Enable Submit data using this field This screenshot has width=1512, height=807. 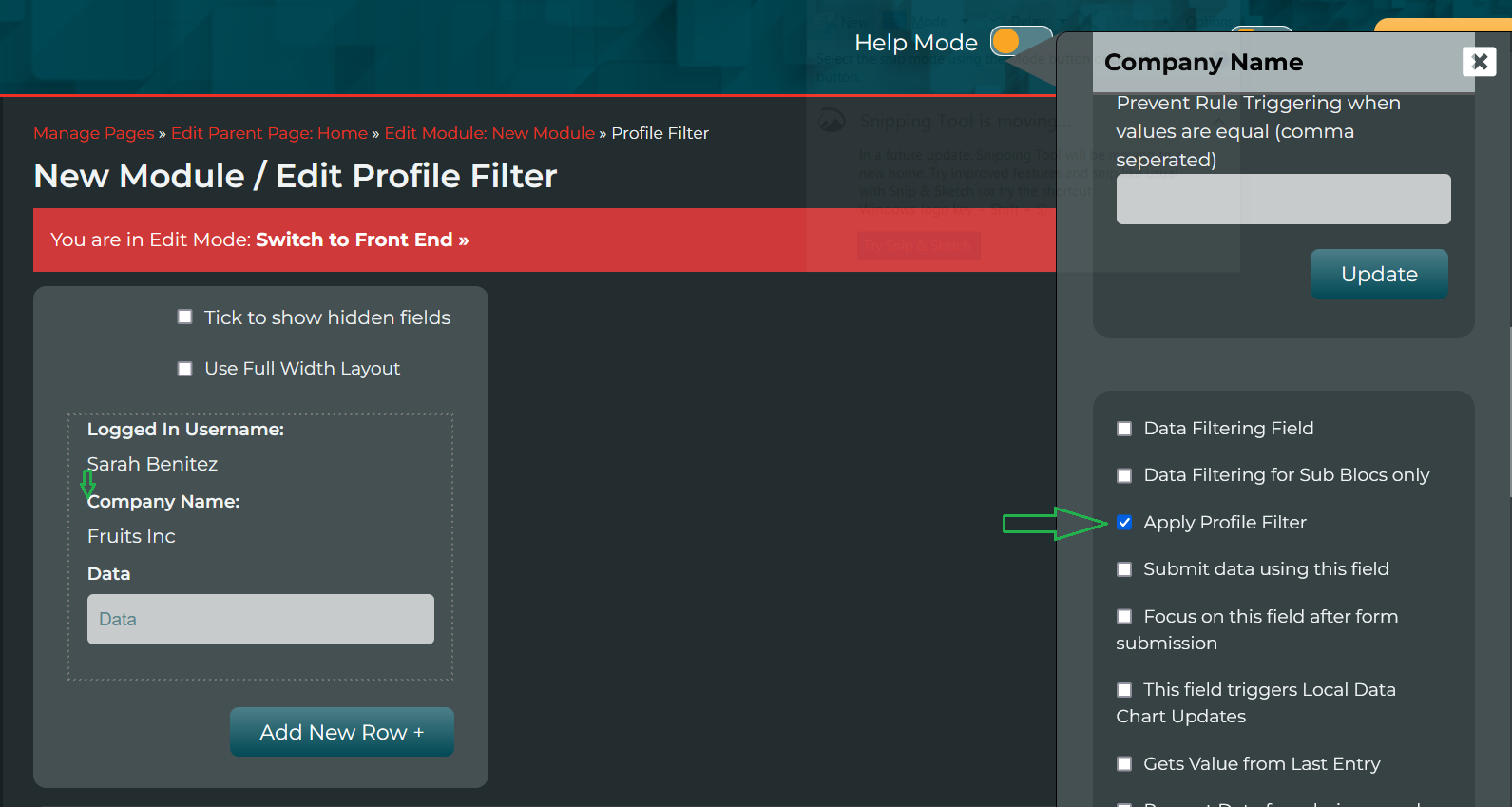1124,569
